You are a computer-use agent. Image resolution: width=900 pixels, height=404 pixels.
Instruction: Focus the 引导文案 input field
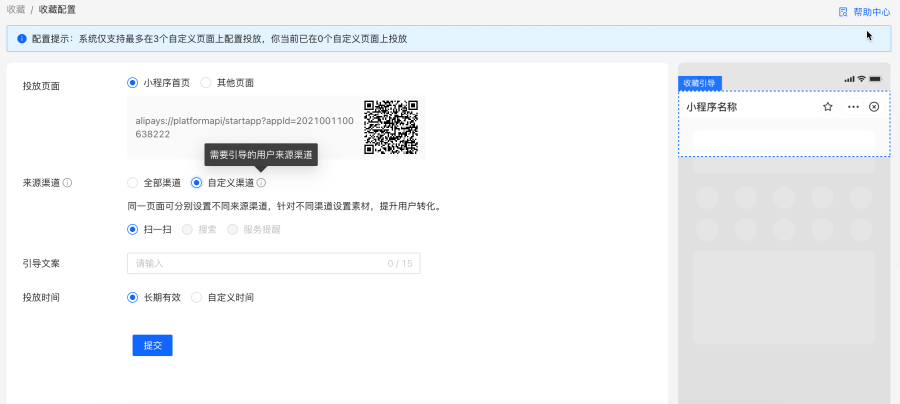pos(273,263)
